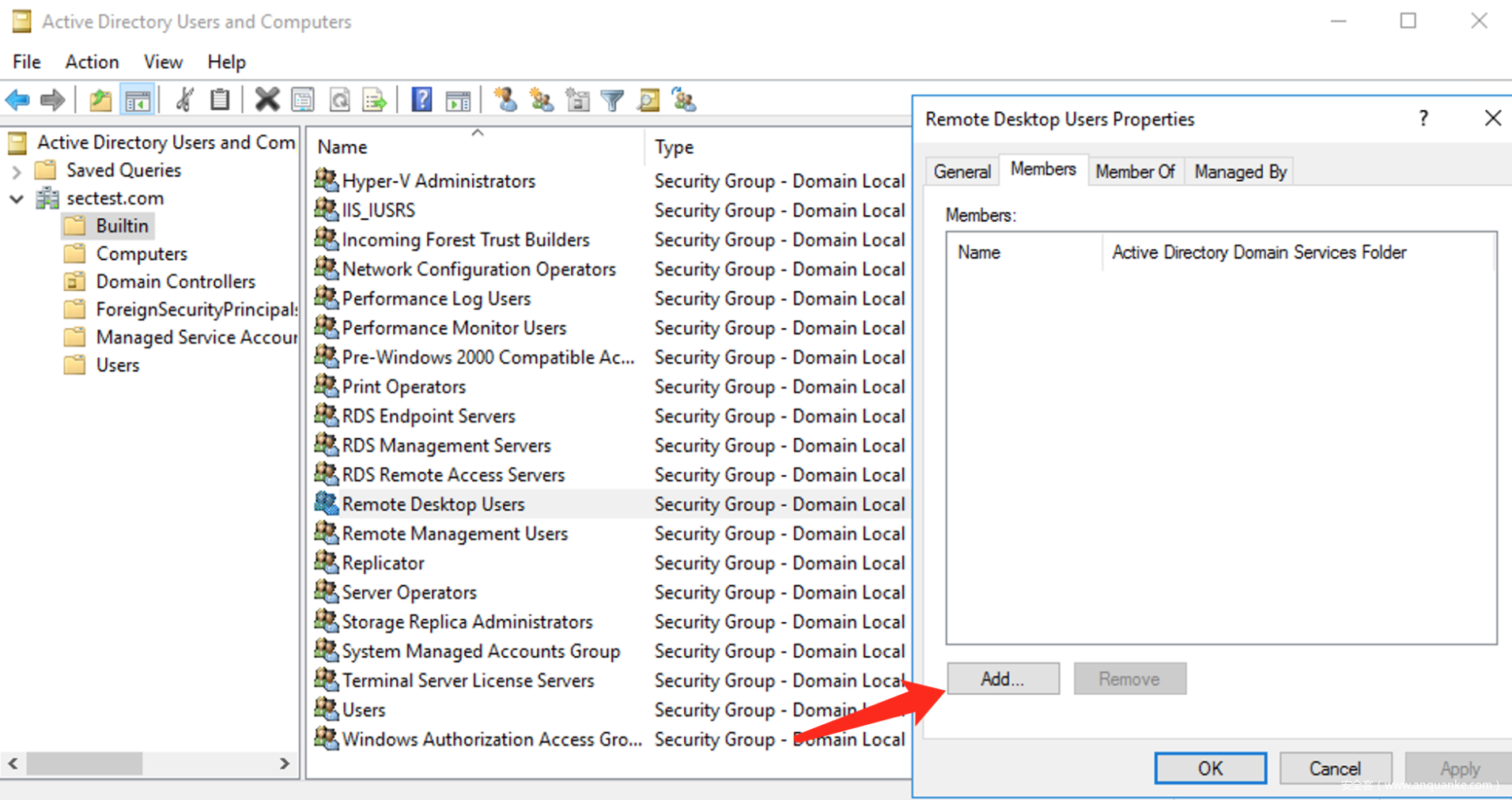Click the Cancel button
This screenshot has width=1512, height=800.
1335,768
